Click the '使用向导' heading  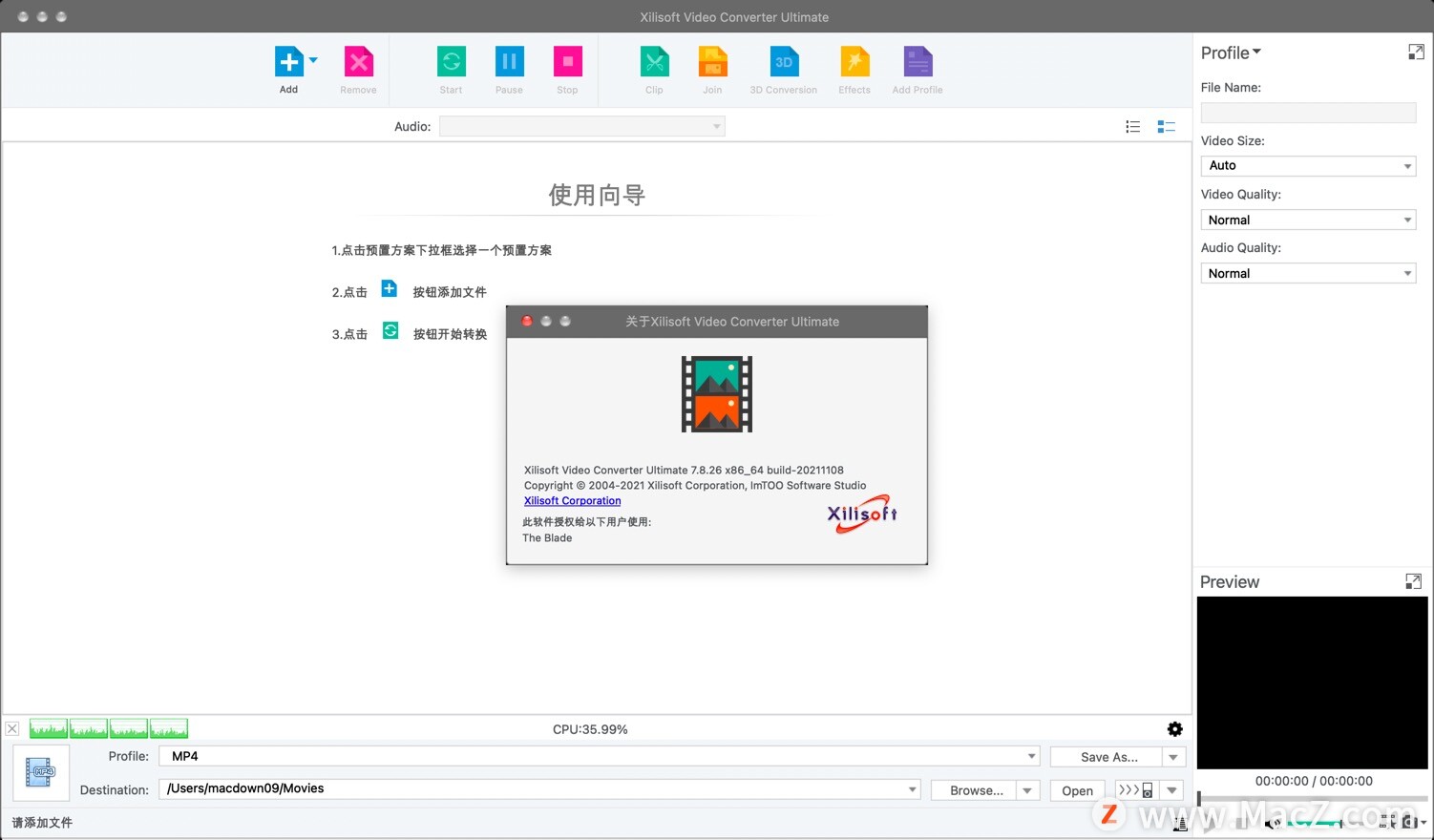click(x=597, y=195)
